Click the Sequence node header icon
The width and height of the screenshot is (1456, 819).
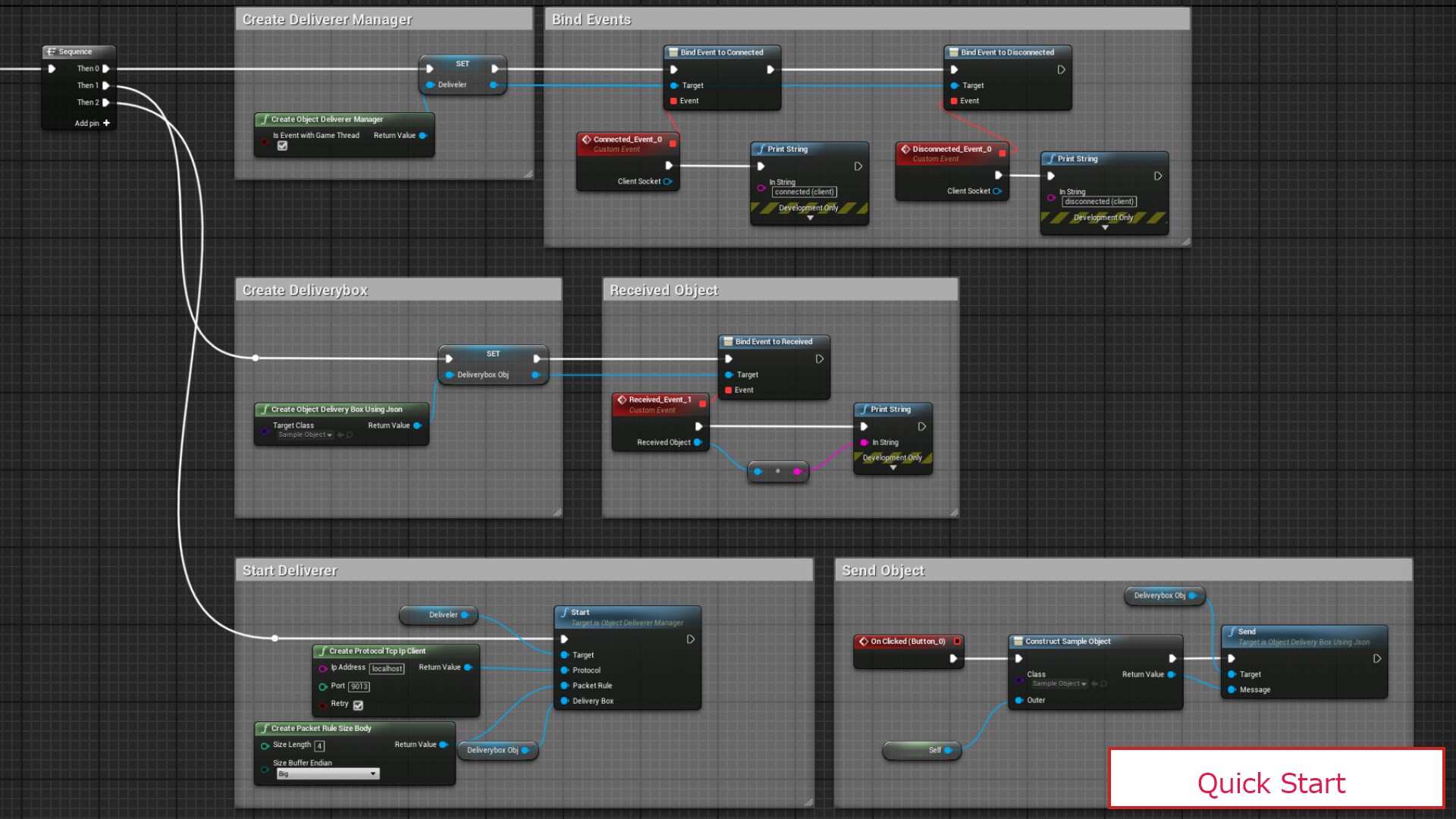pos(51,52)
